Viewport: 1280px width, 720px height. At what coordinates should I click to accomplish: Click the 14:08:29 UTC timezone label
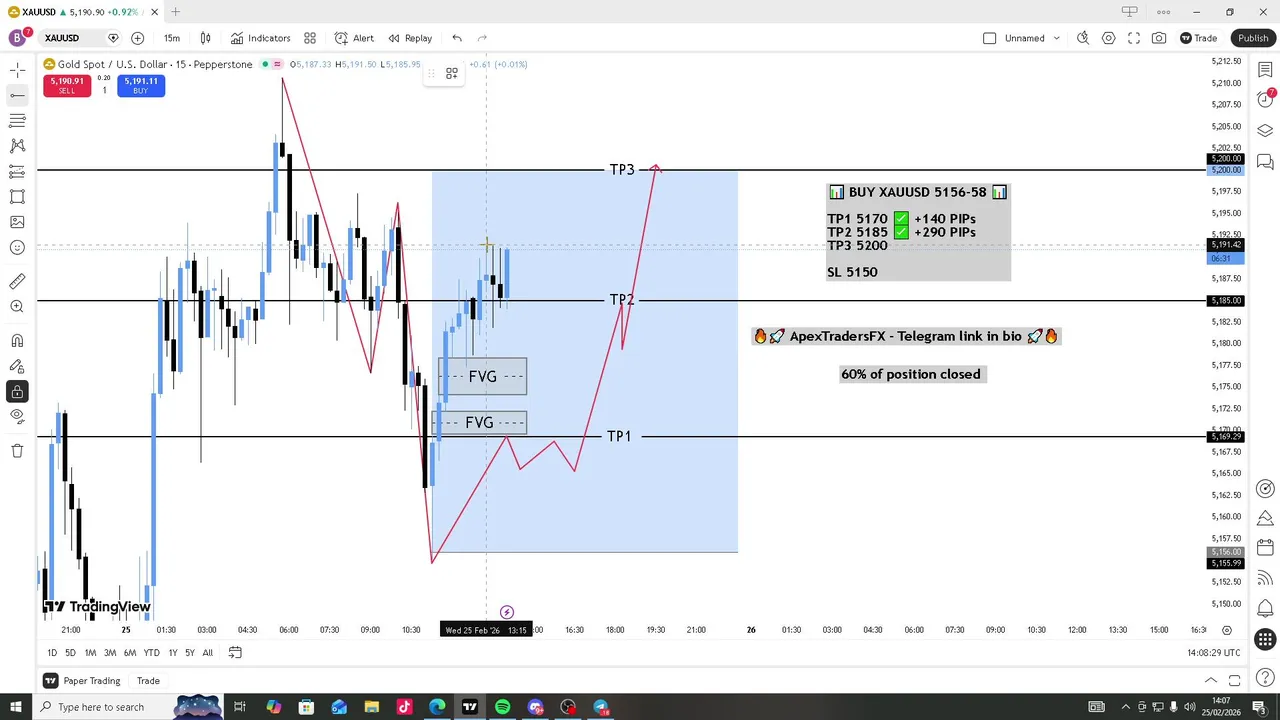1213,653
